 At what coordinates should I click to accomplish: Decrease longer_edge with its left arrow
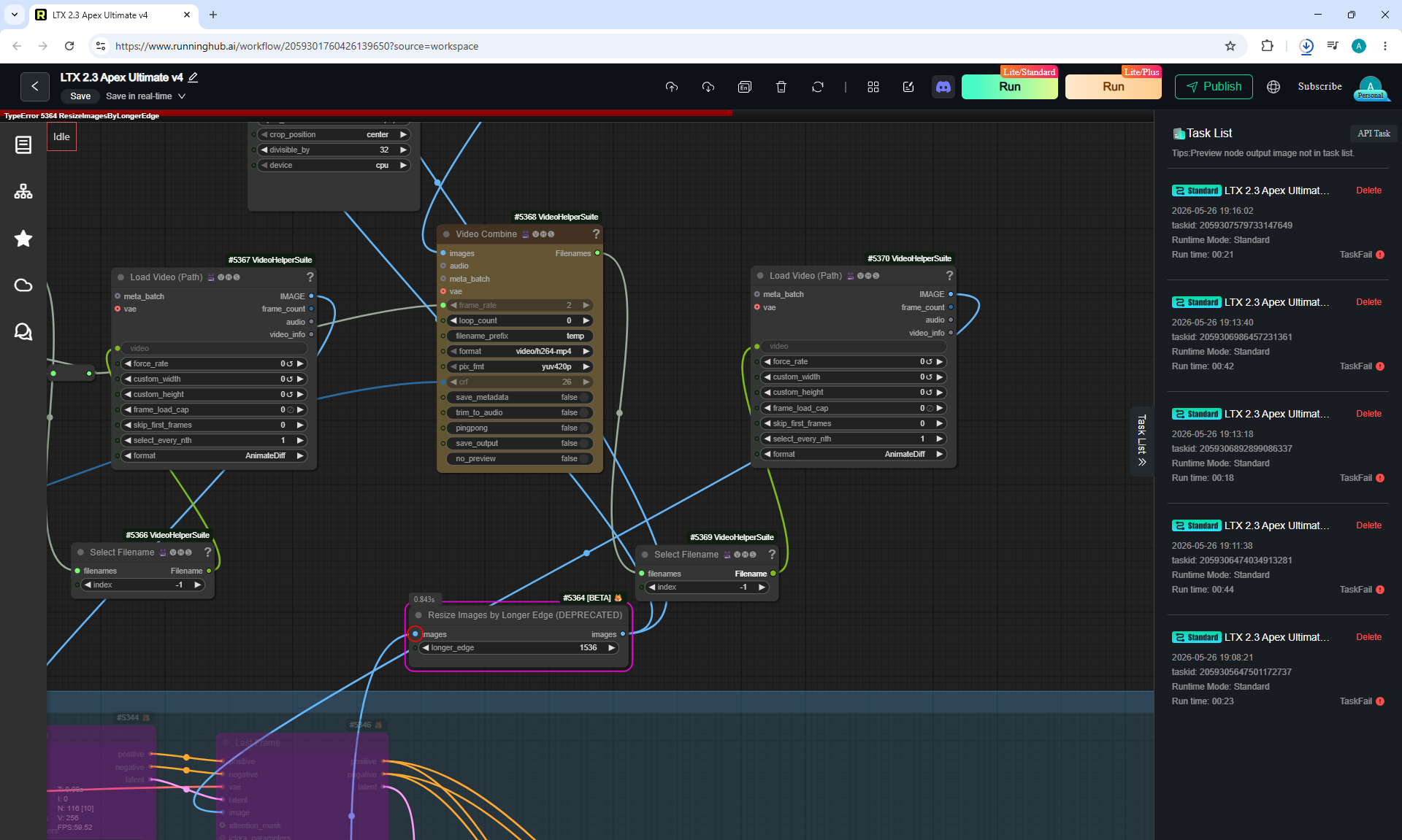(x=425, y=648)
